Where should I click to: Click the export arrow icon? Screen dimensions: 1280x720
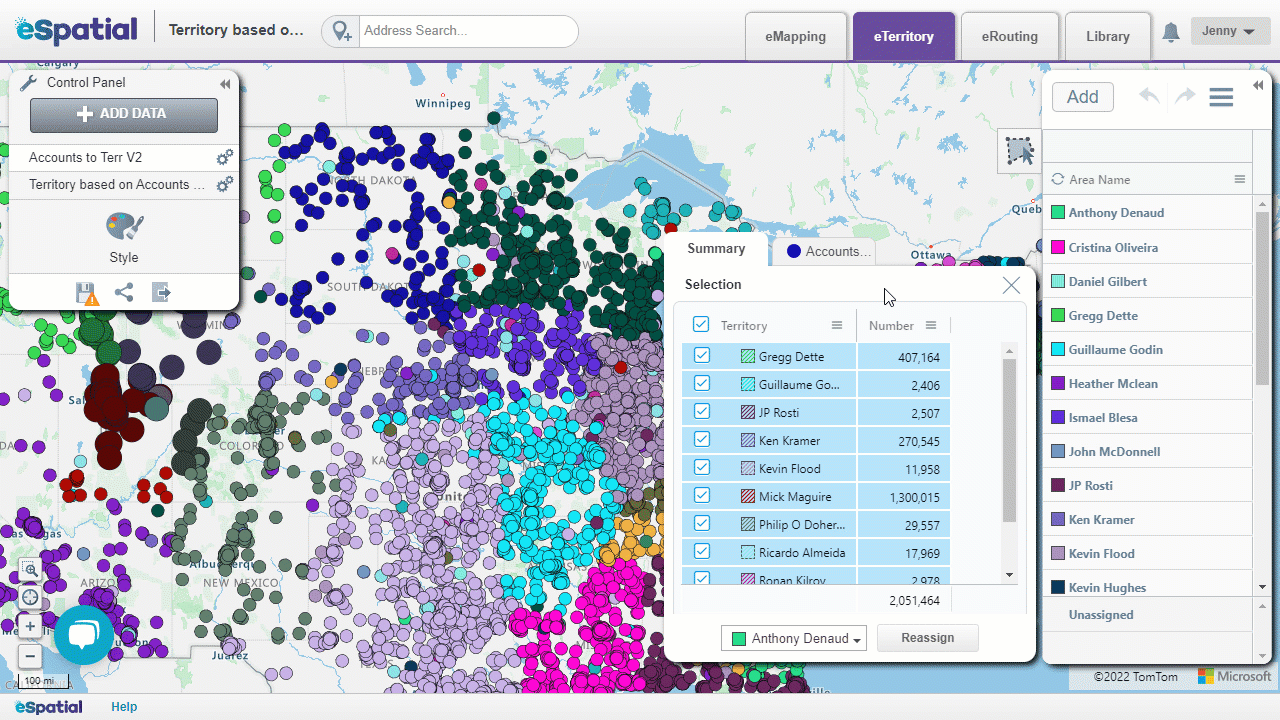pos(161,293)
